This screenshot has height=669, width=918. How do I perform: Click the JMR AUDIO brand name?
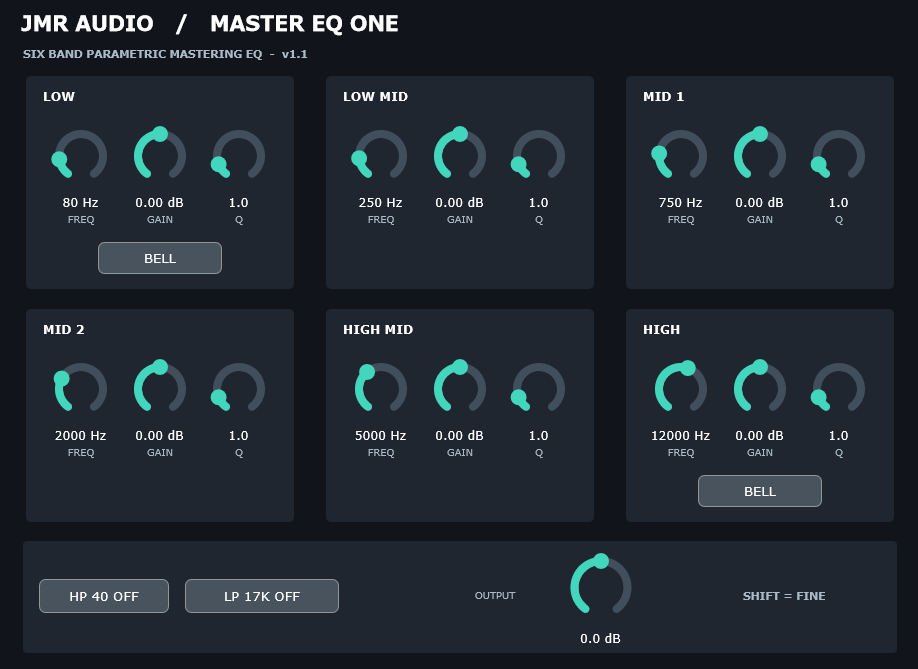pos(87,24)
